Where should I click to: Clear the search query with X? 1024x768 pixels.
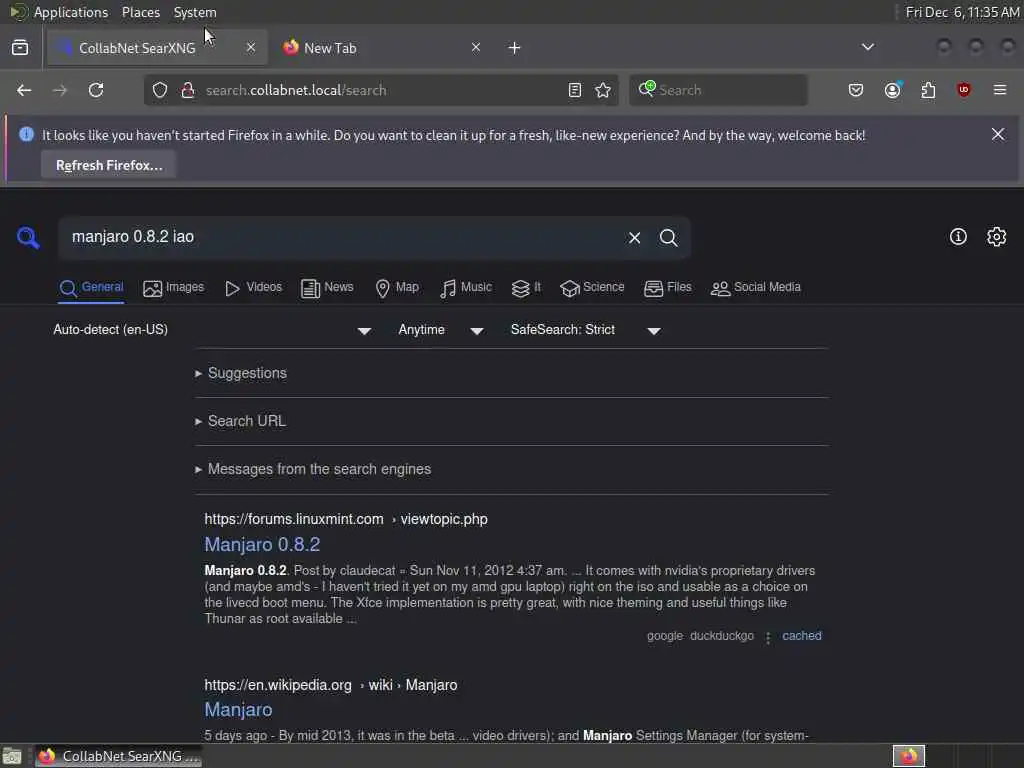634,238
